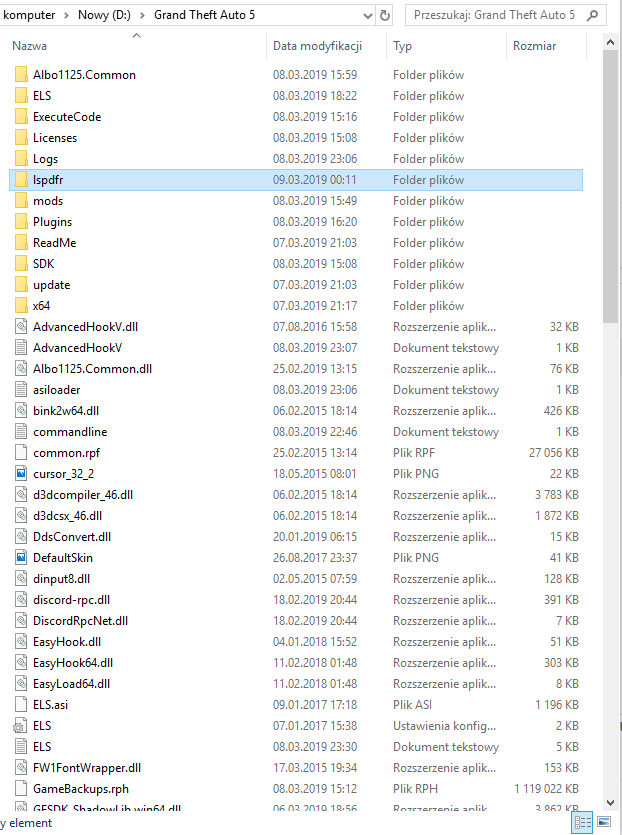Select the ExecuteCode folder icon

click(x=21, y=117)
